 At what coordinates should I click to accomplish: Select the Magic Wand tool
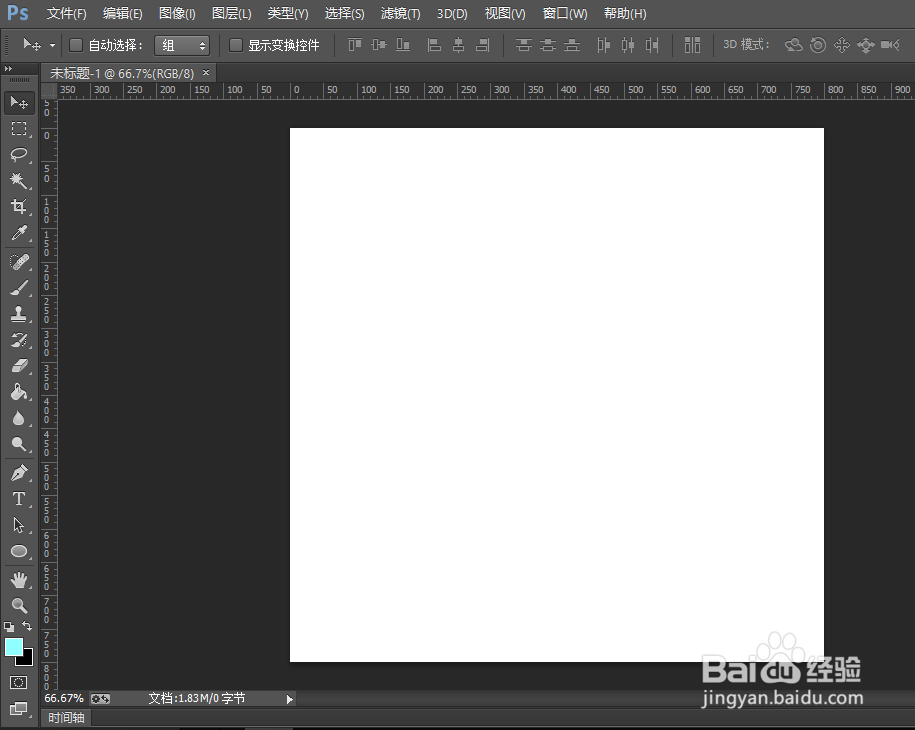(x=19, y=180)
